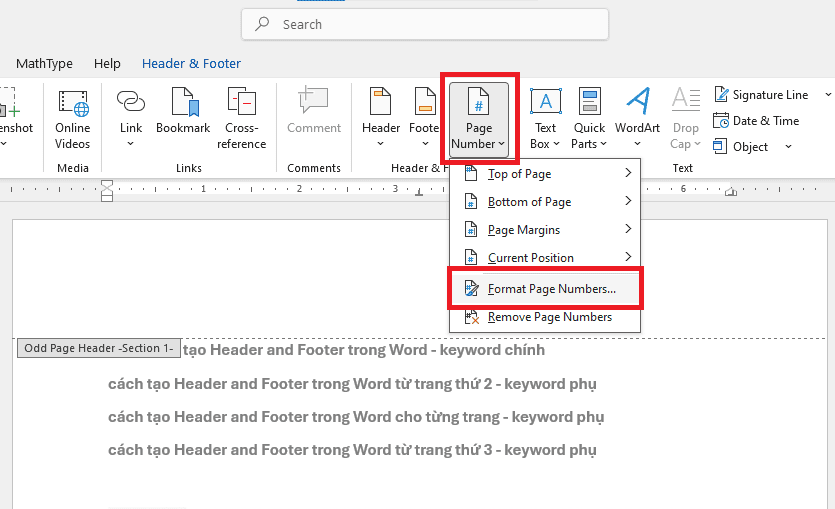Open the Header gallery button

(x=380, y=119)
